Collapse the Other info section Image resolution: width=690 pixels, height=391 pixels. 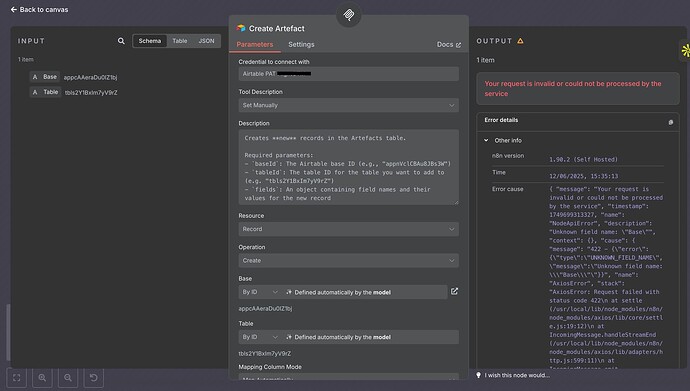(x=486, y=140)
